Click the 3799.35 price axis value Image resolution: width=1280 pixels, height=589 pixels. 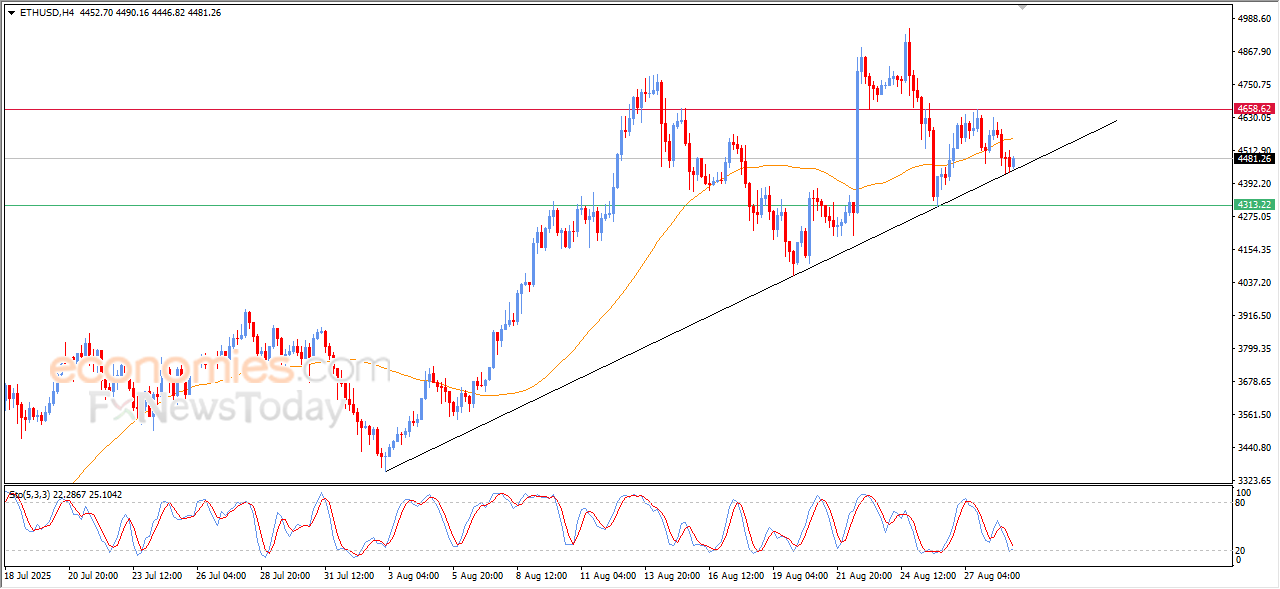click(x=1254, y=348)
